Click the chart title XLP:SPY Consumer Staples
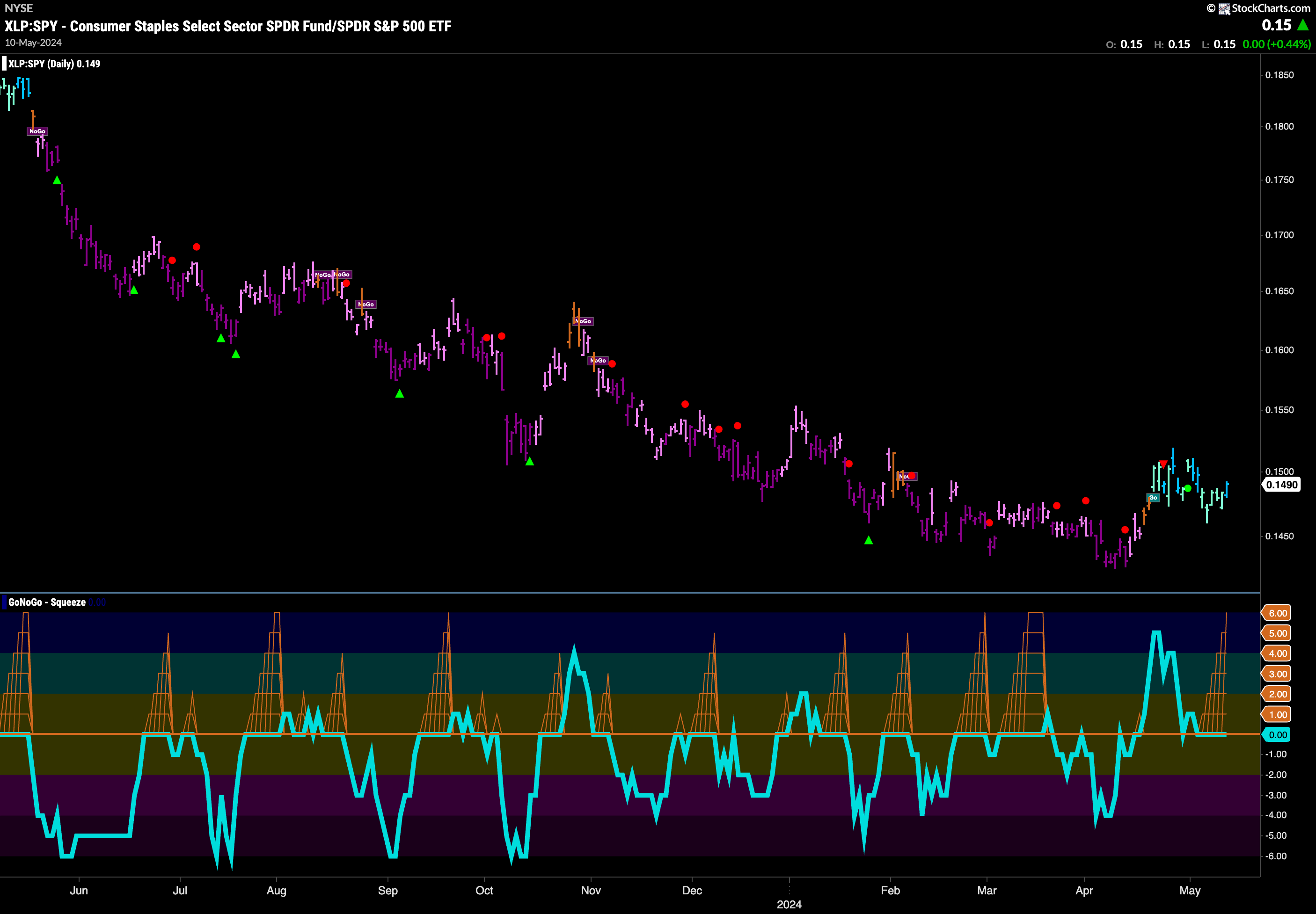The image size is (1316, 914). pyautogui.click(x=228, y=26)
